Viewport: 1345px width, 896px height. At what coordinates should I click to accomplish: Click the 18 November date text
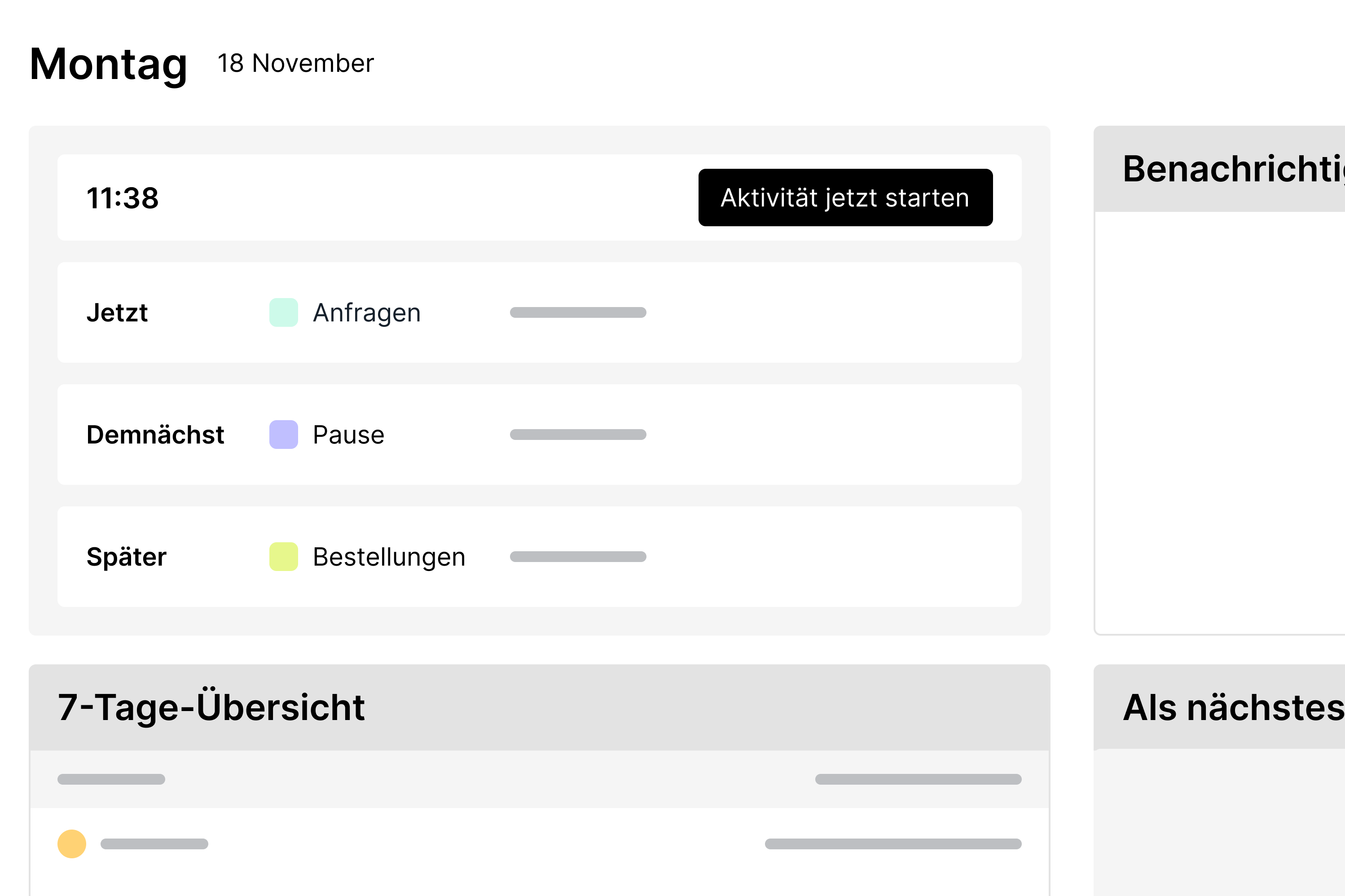295,63
